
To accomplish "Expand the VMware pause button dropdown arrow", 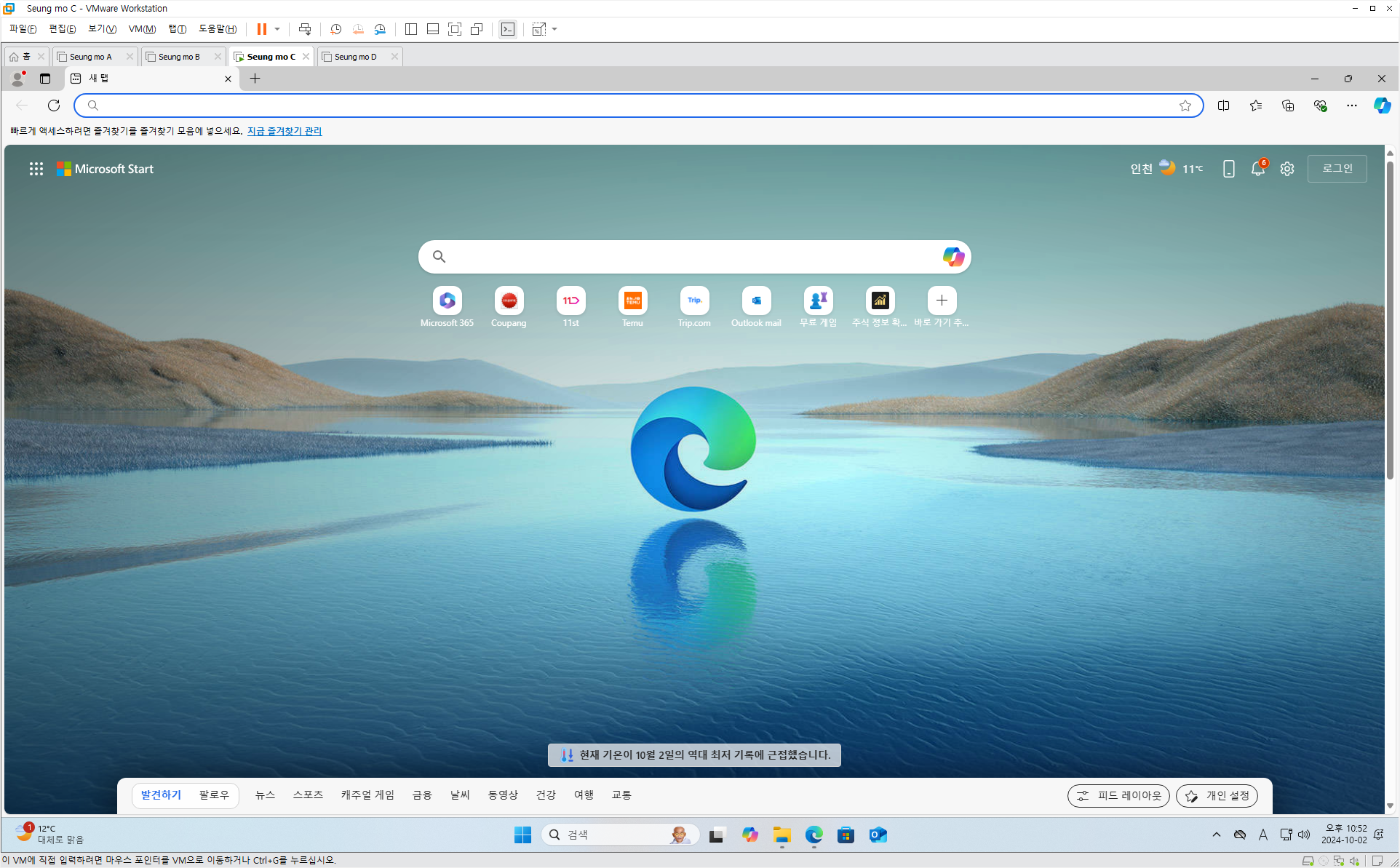I will [x=277, y=29].
